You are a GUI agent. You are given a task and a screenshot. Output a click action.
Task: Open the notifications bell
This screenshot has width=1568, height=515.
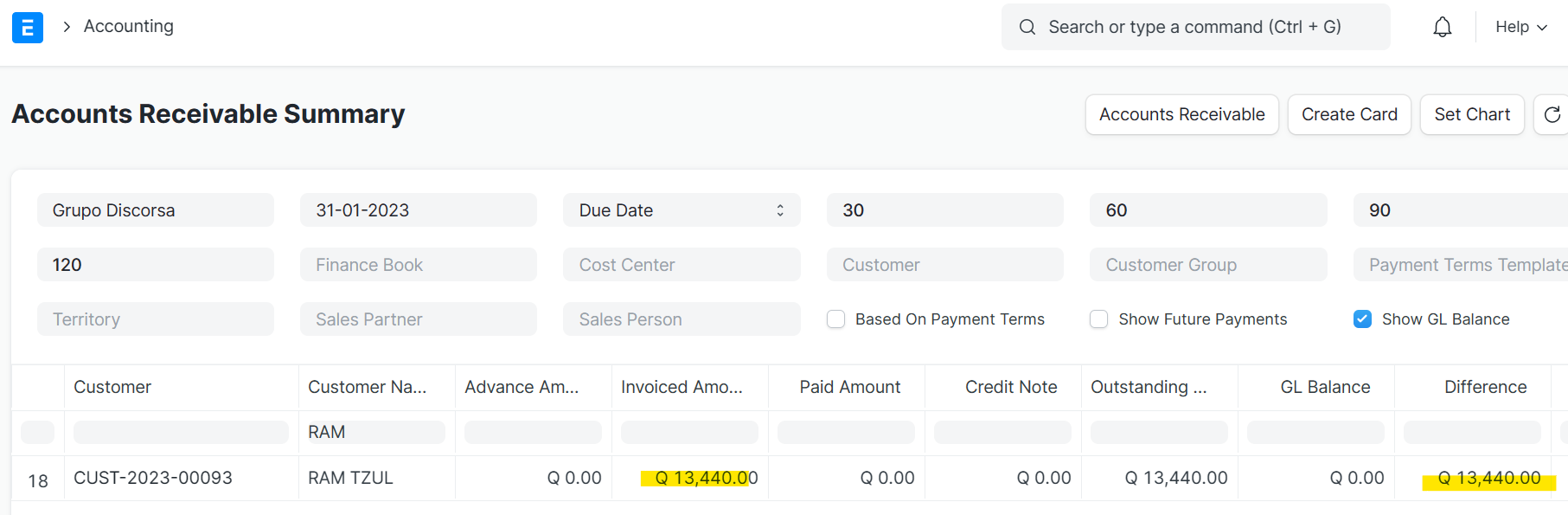[1442, 28]
